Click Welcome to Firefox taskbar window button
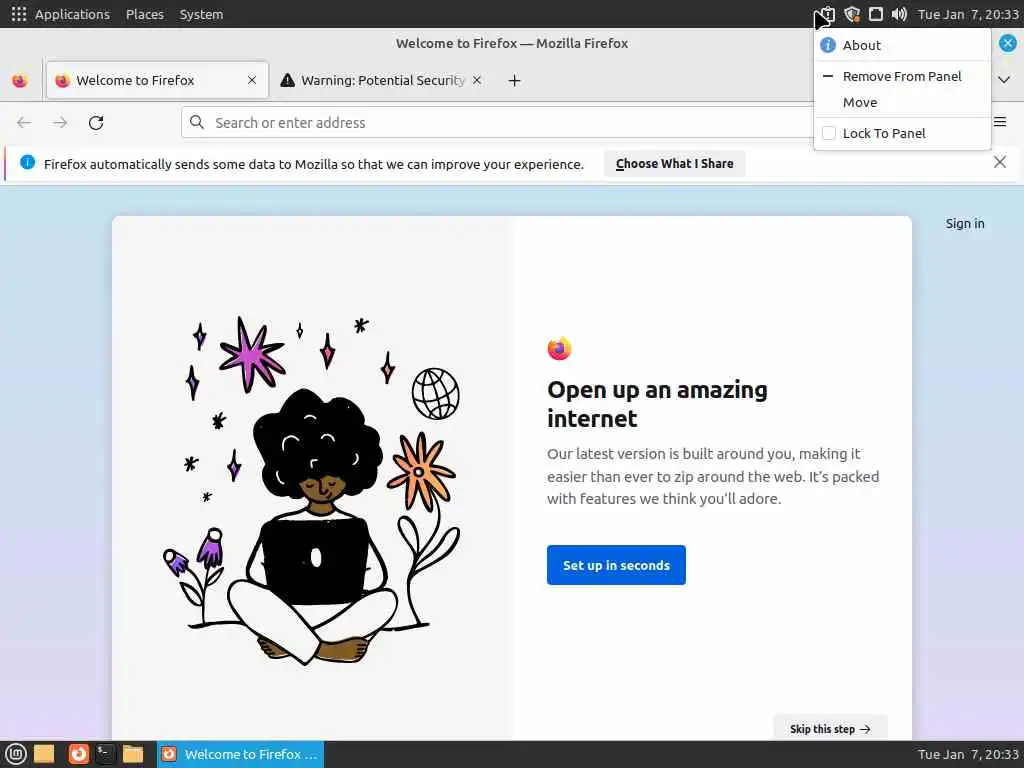1024x768 pixels. 240,754
